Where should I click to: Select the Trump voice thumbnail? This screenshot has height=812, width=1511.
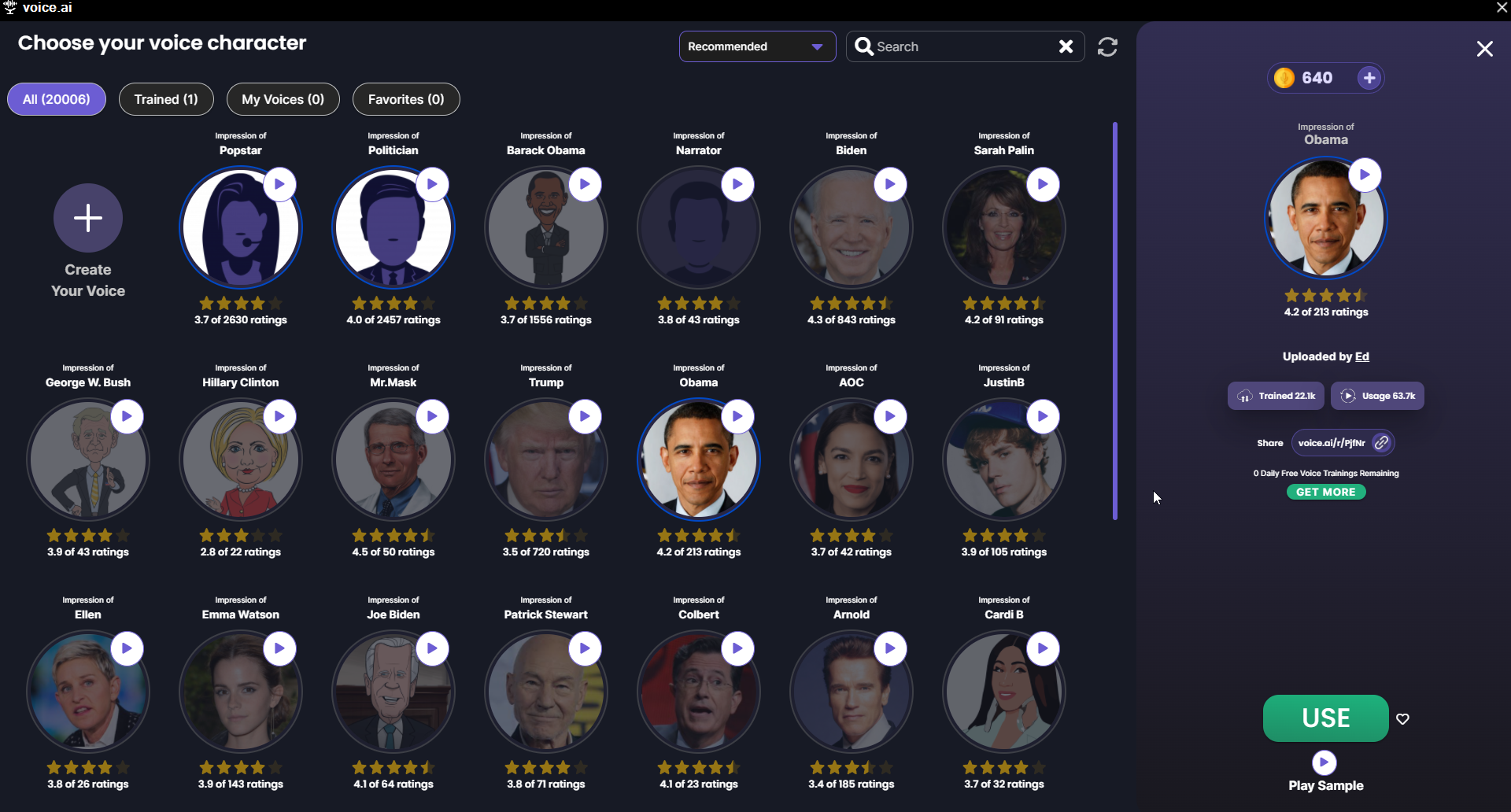point(545,460)
